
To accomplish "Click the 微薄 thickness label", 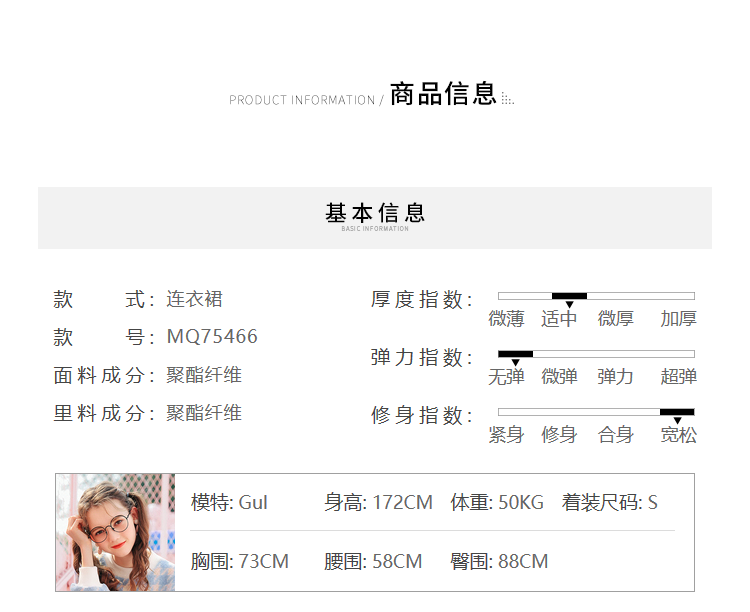I will point(506,319).
